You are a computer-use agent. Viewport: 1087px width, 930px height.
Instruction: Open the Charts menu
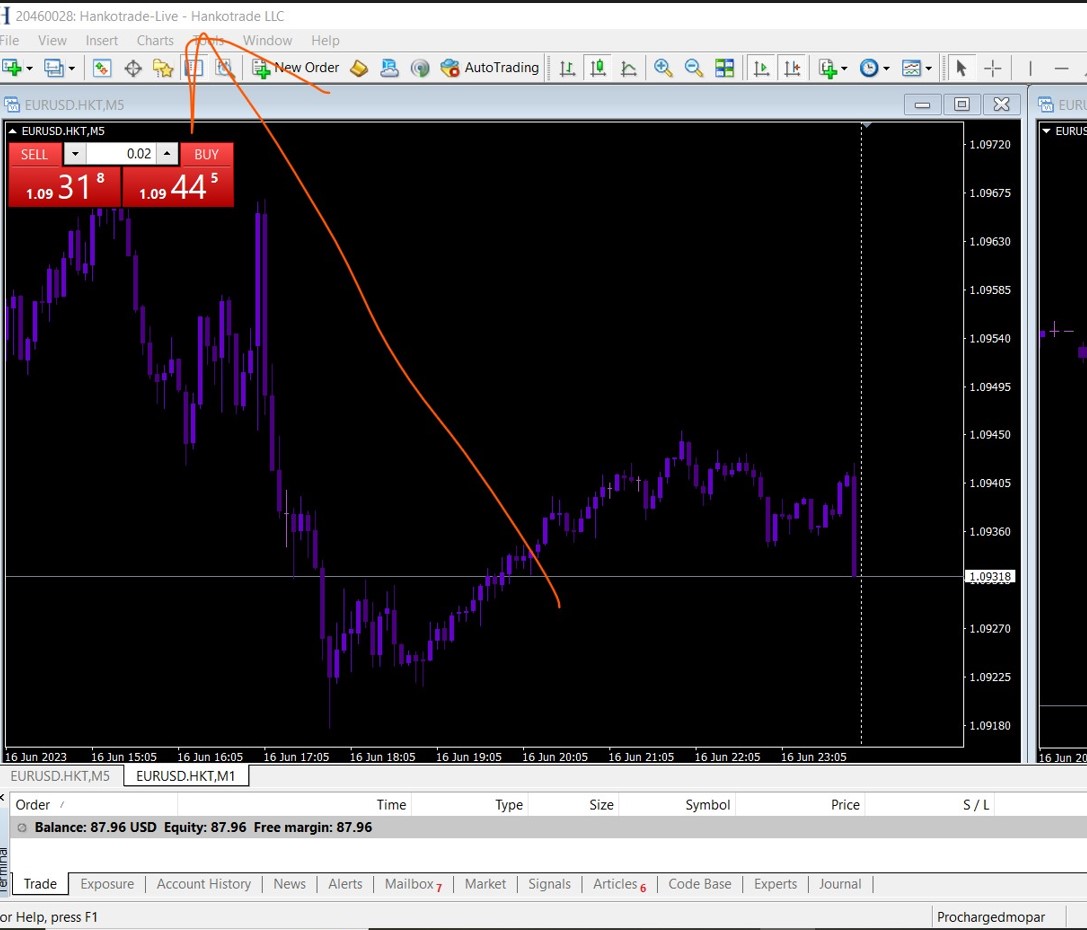(155, 40)
